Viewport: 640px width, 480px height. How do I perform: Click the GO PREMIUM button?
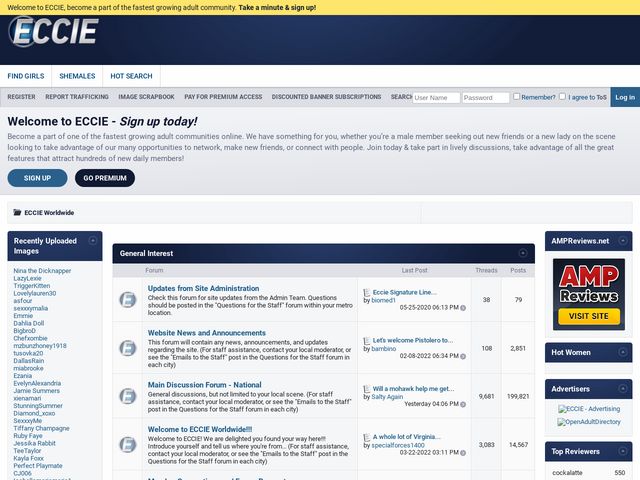105,178
